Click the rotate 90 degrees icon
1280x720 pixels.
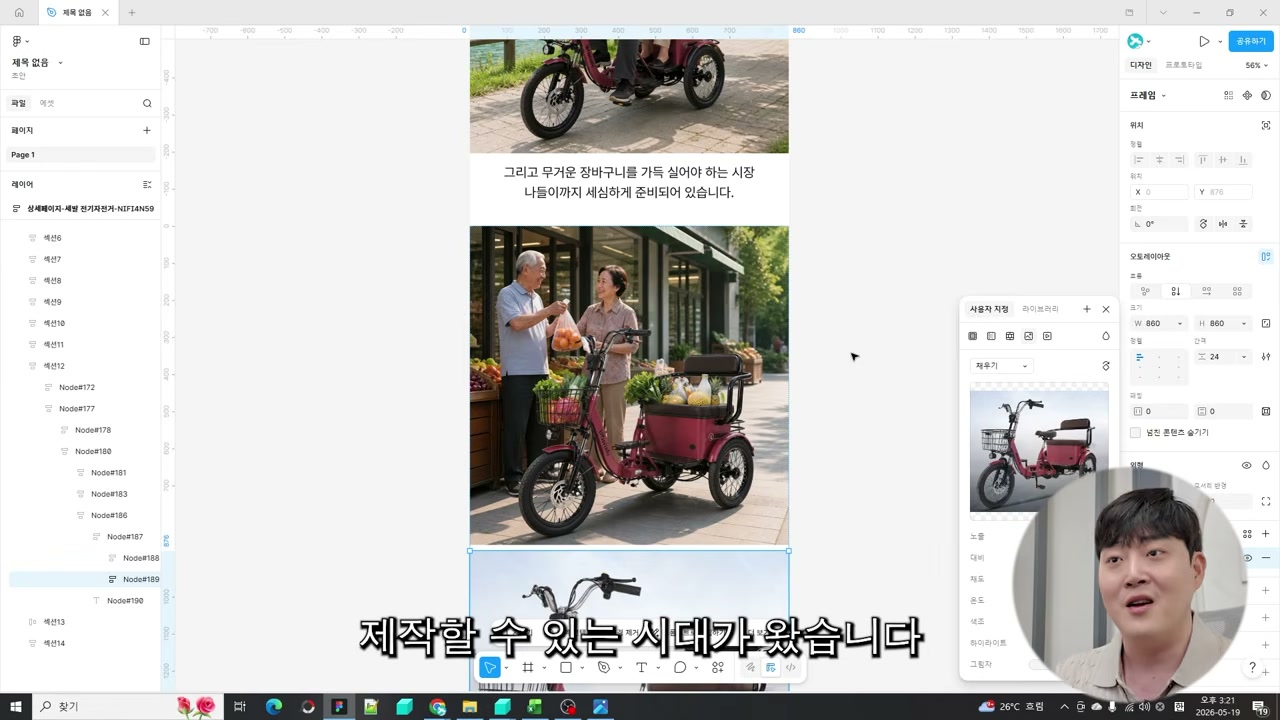[1203, 224]
